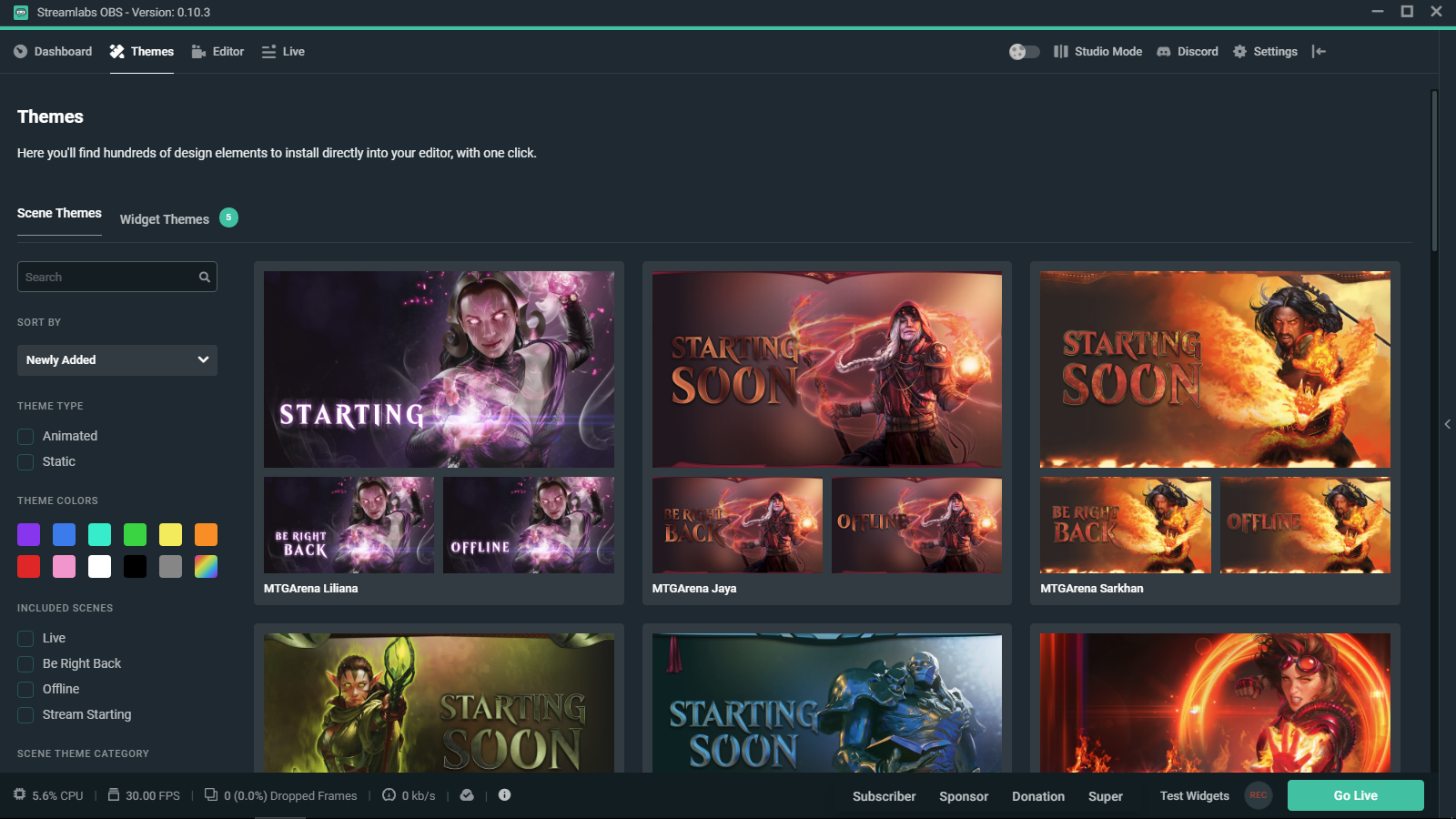
Task: Test a Donation alert
Action: [x=1038, y=796]
